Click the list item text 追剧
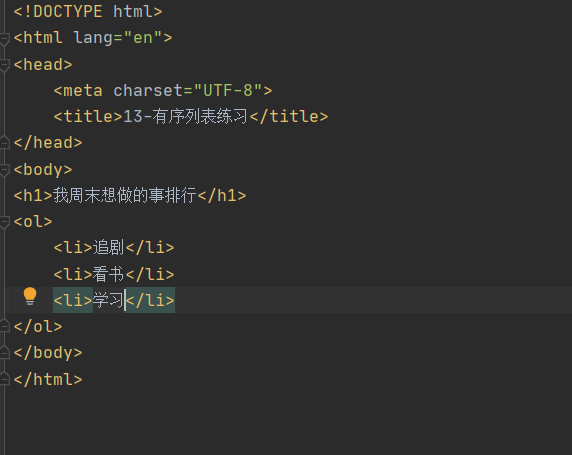Screen dimensions: 572x455 coord(108,247)
